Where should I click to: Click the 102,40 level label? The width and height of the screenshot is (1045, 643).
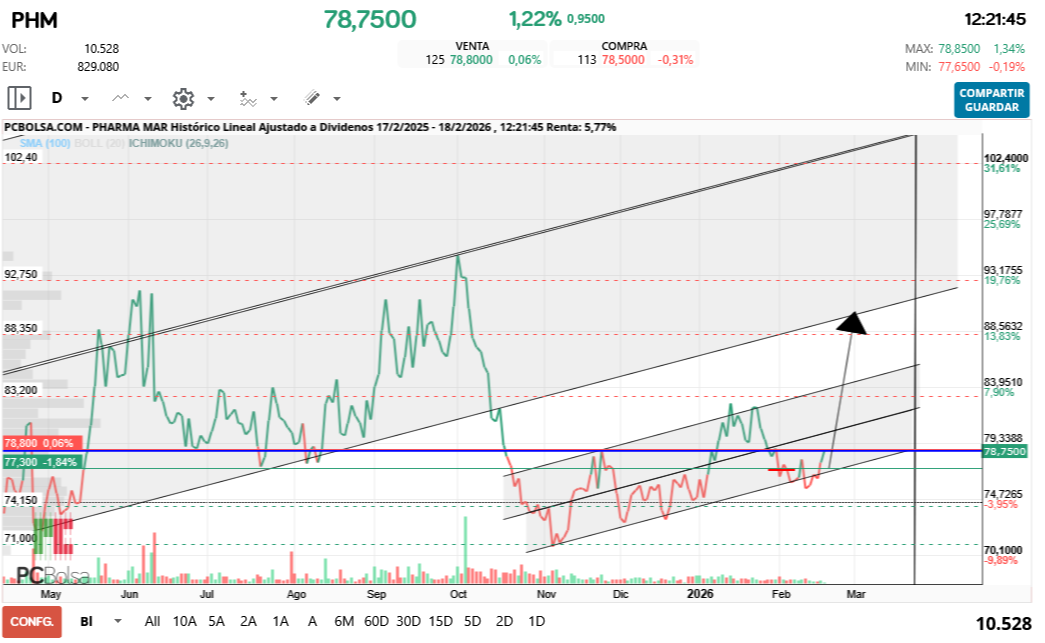21,157
